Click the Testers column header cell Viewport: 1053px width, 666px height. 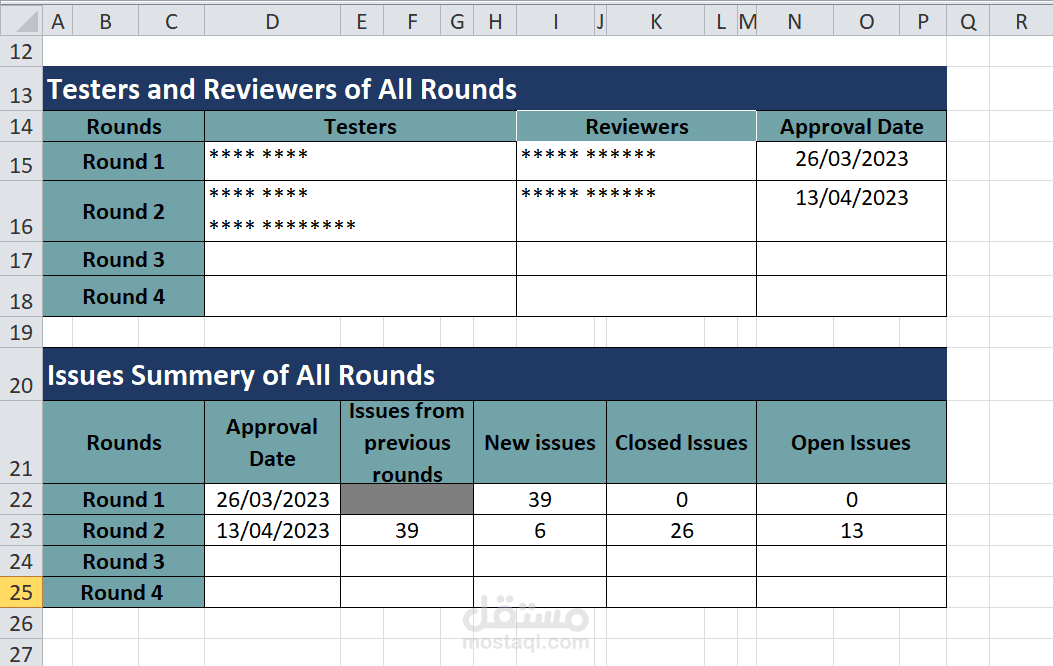pyautogui.click(x=361, y=126)
